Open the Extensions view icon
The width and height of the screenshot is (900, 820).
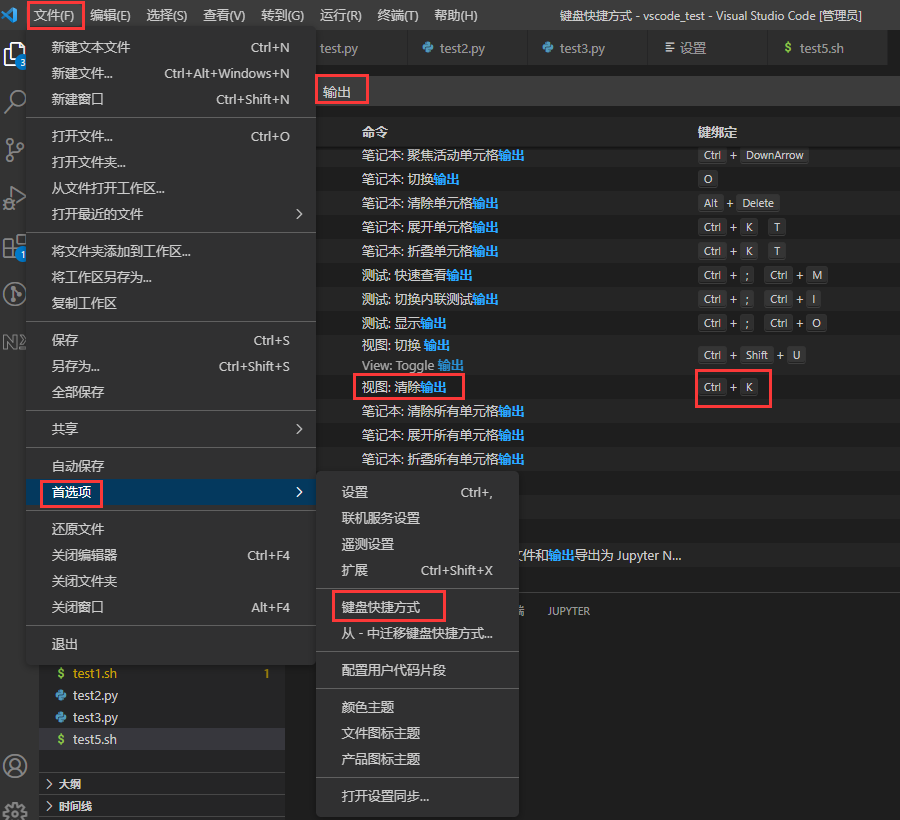click(x=14, y=247)
